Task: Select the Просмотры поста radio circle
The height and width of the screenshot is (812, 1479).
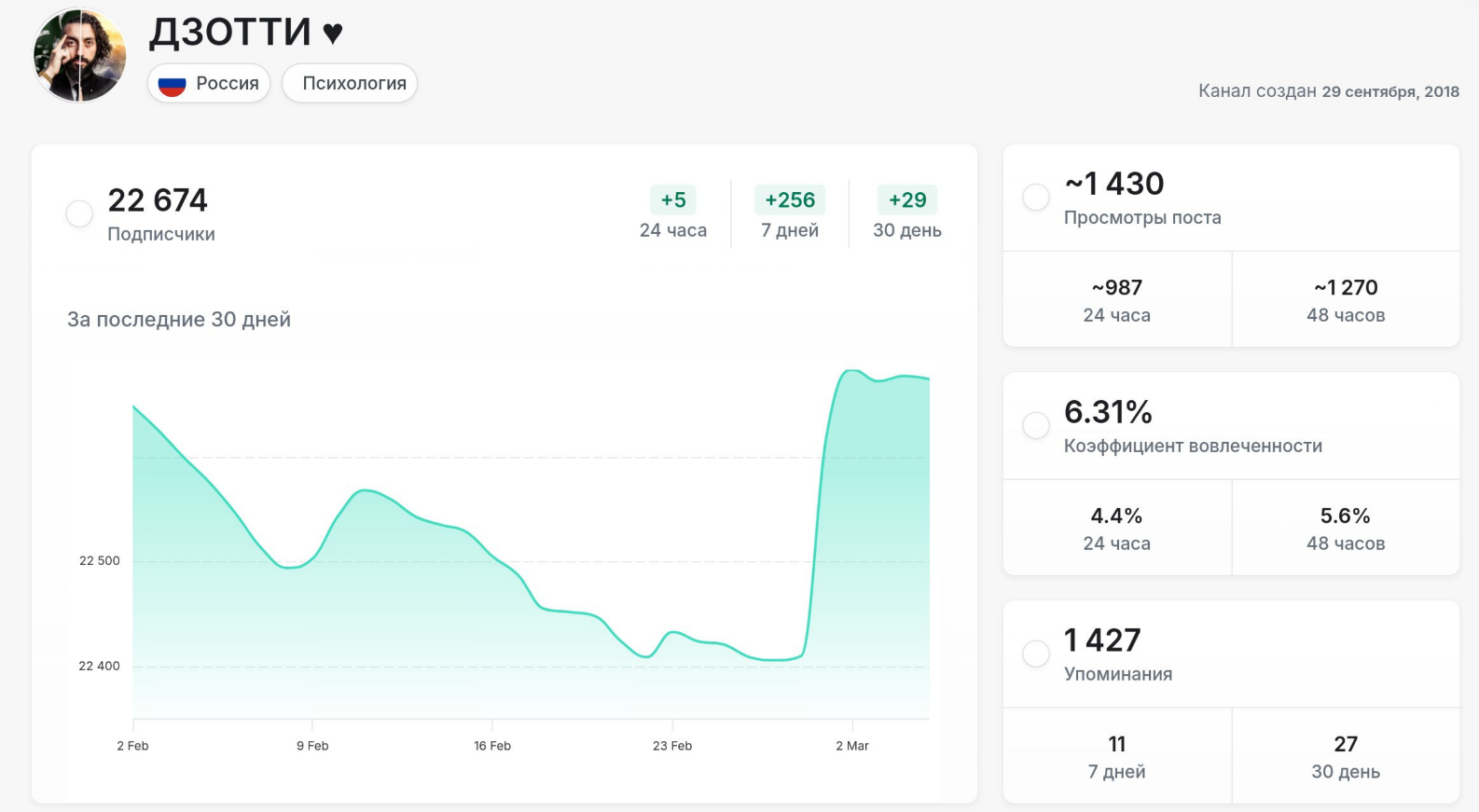Action: pos(1036,198)
